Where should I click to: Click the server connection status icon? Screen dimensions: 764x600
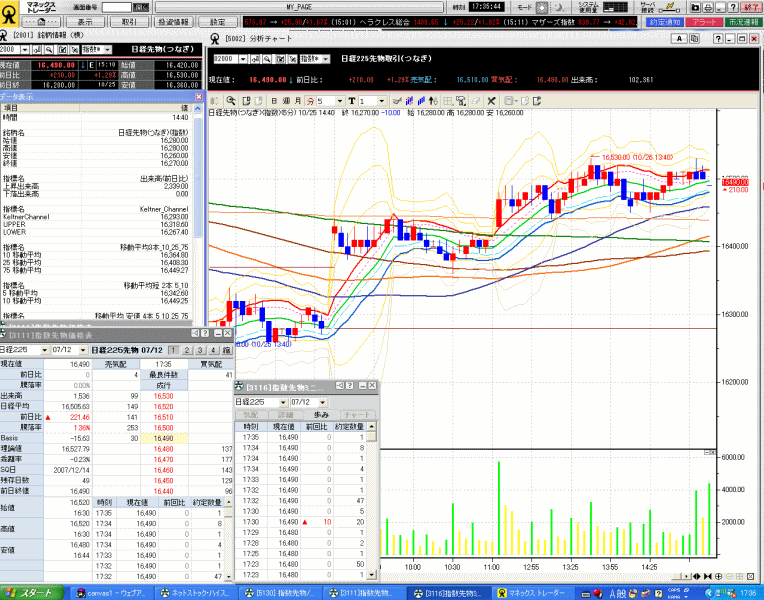coord(670,7)
